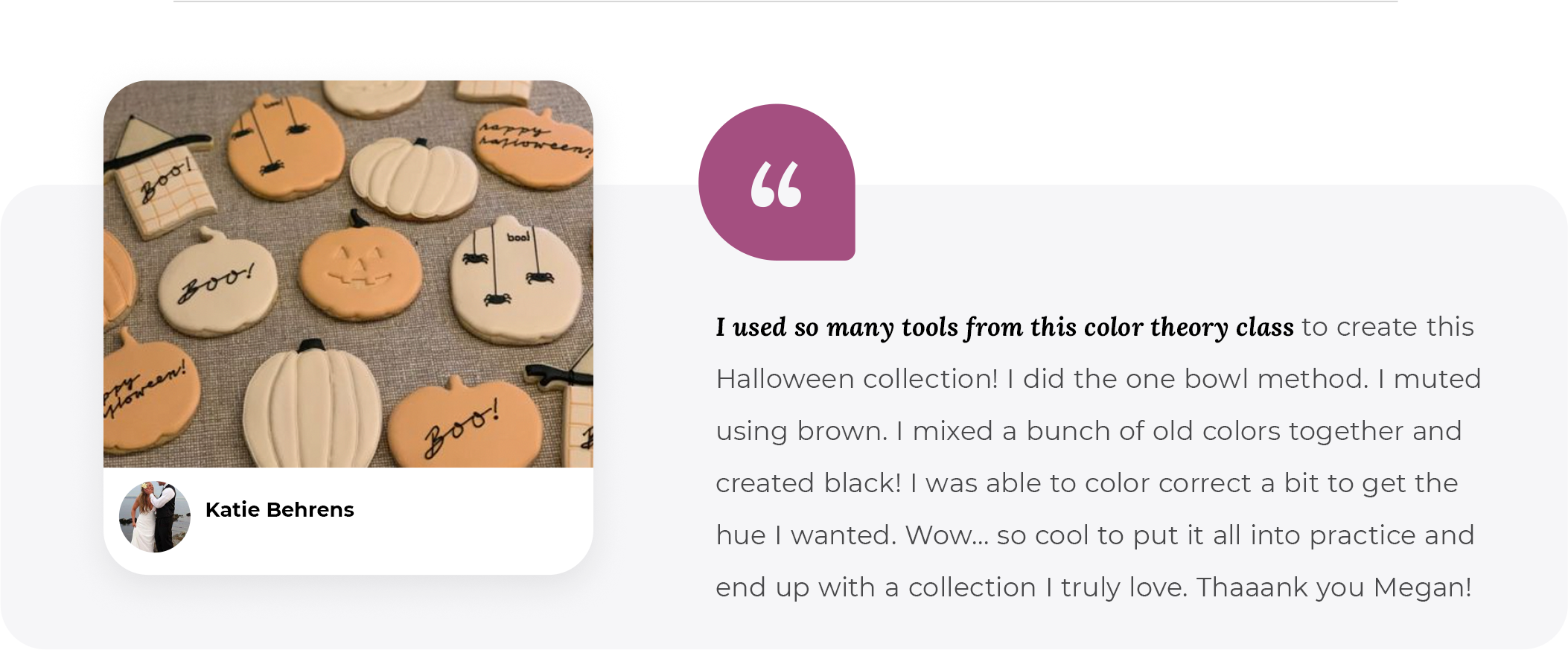Image resolution: width=1568 pixels, height=650 pixels.
Task: Click the orange 'happy halloween' cookie top right
Action: click(x=533, y=147)
